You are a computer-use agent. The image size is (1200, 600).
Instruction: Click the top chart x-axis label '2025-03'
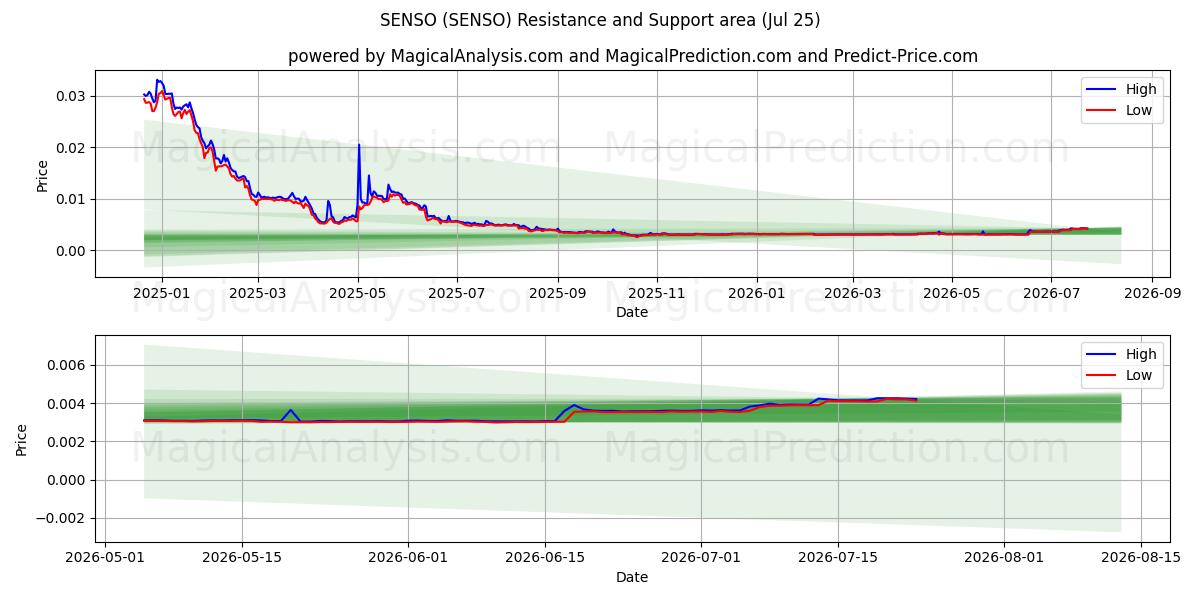click(x=258, y=294)
